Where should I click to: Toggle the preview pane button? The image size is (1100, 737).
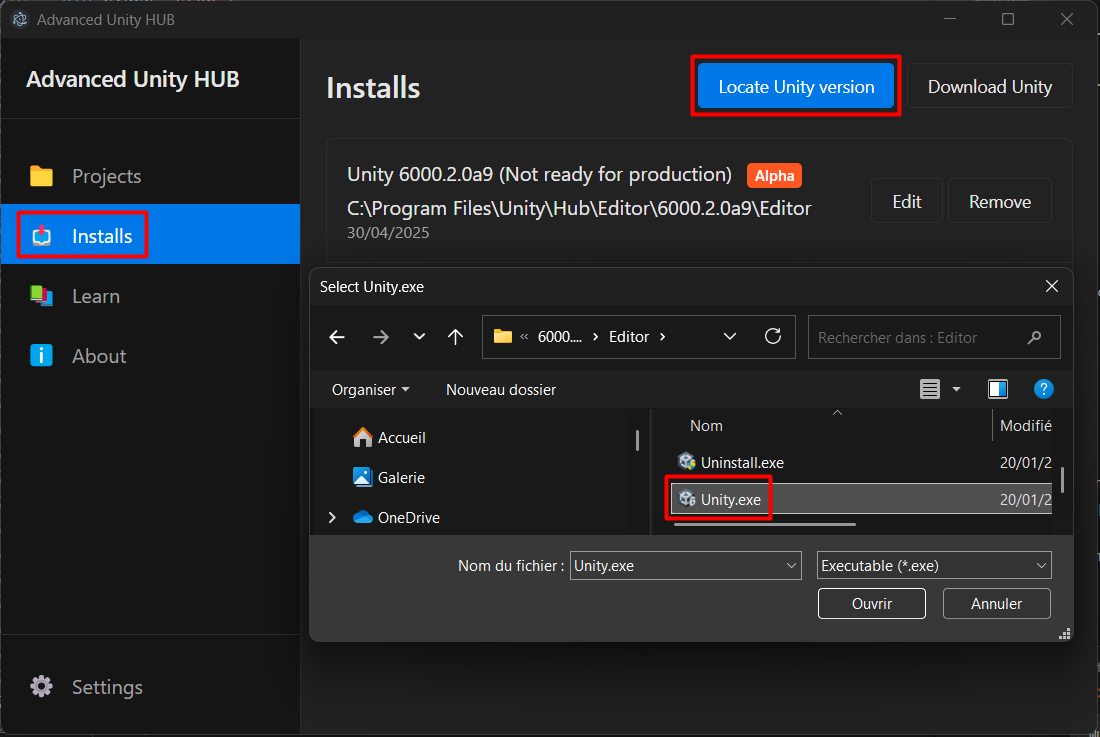pyautogui.click(x=997, y=389)
